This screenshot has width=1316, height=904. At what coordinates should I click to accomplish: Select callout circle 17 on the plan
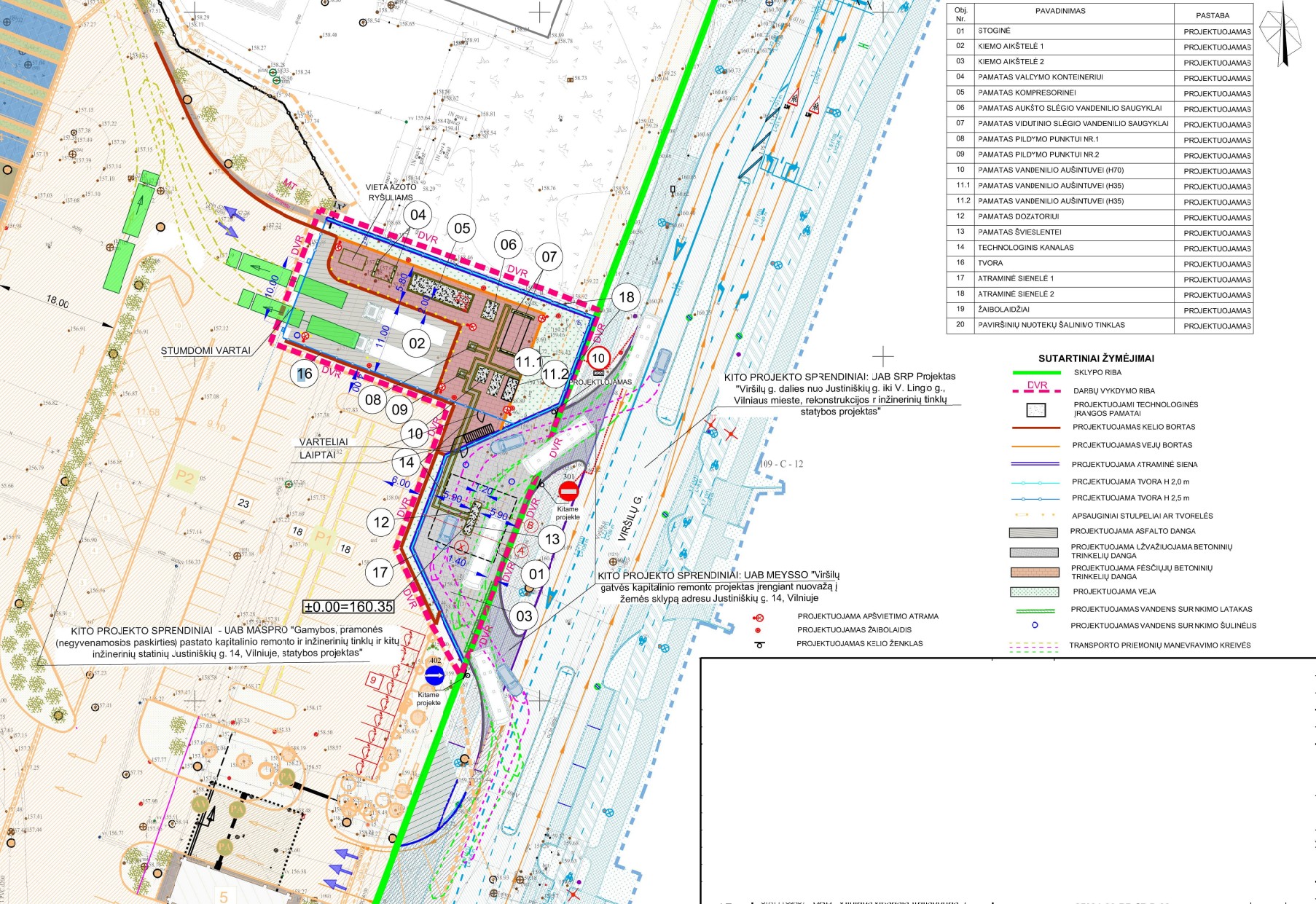pos(380,573)
